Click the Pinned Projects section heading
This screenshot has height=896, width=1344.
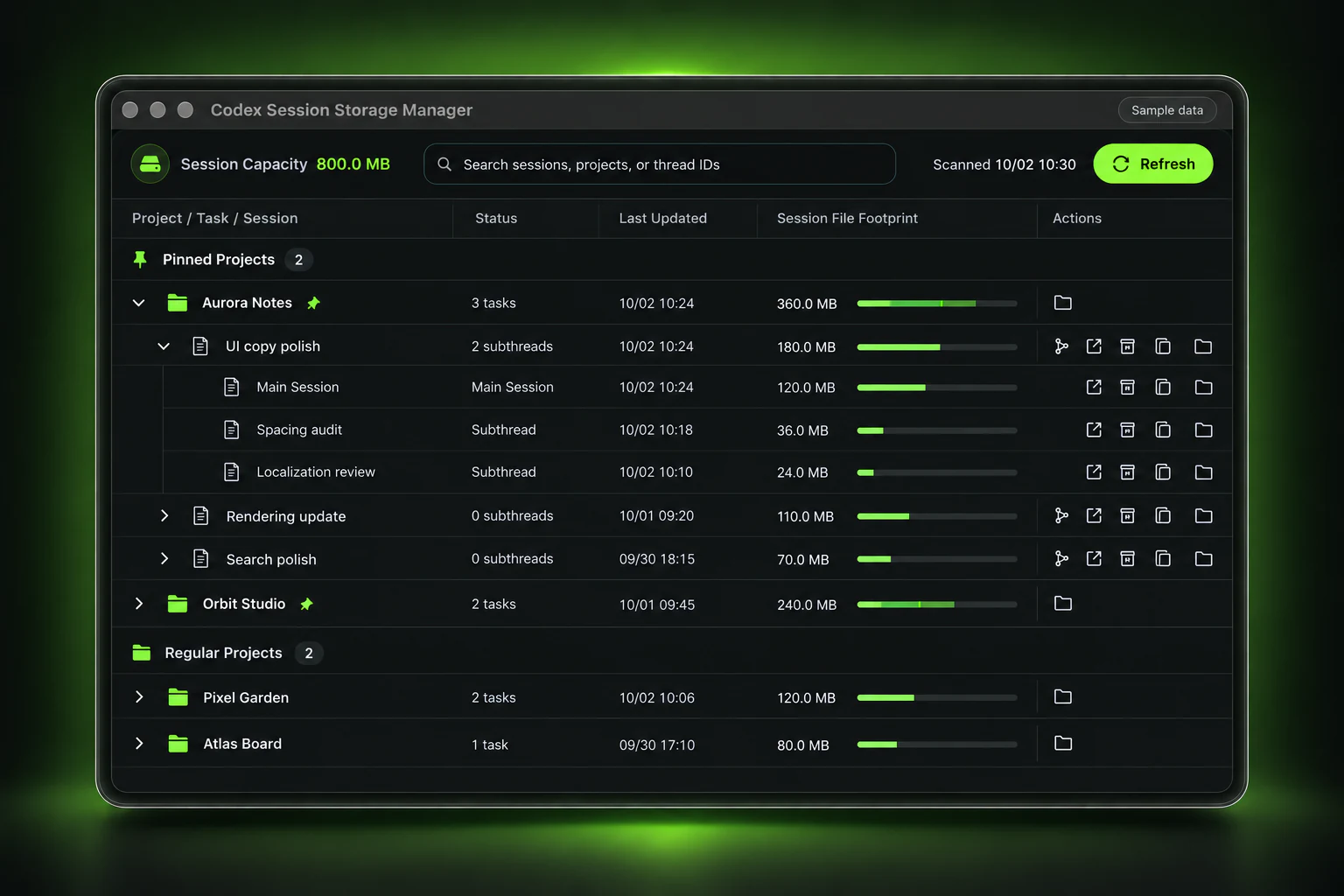click(219, 259)
